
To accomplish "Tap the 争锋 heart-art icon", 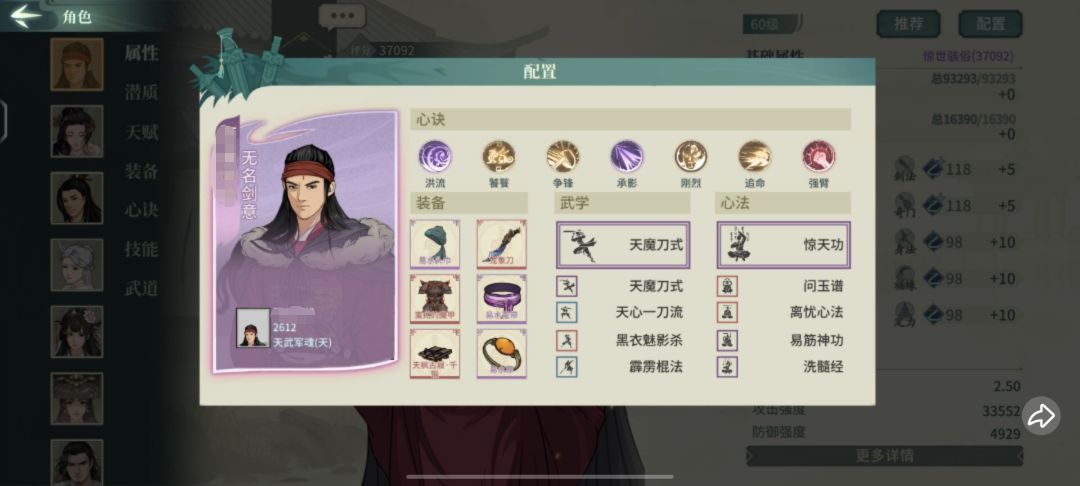I will point(563,156).
